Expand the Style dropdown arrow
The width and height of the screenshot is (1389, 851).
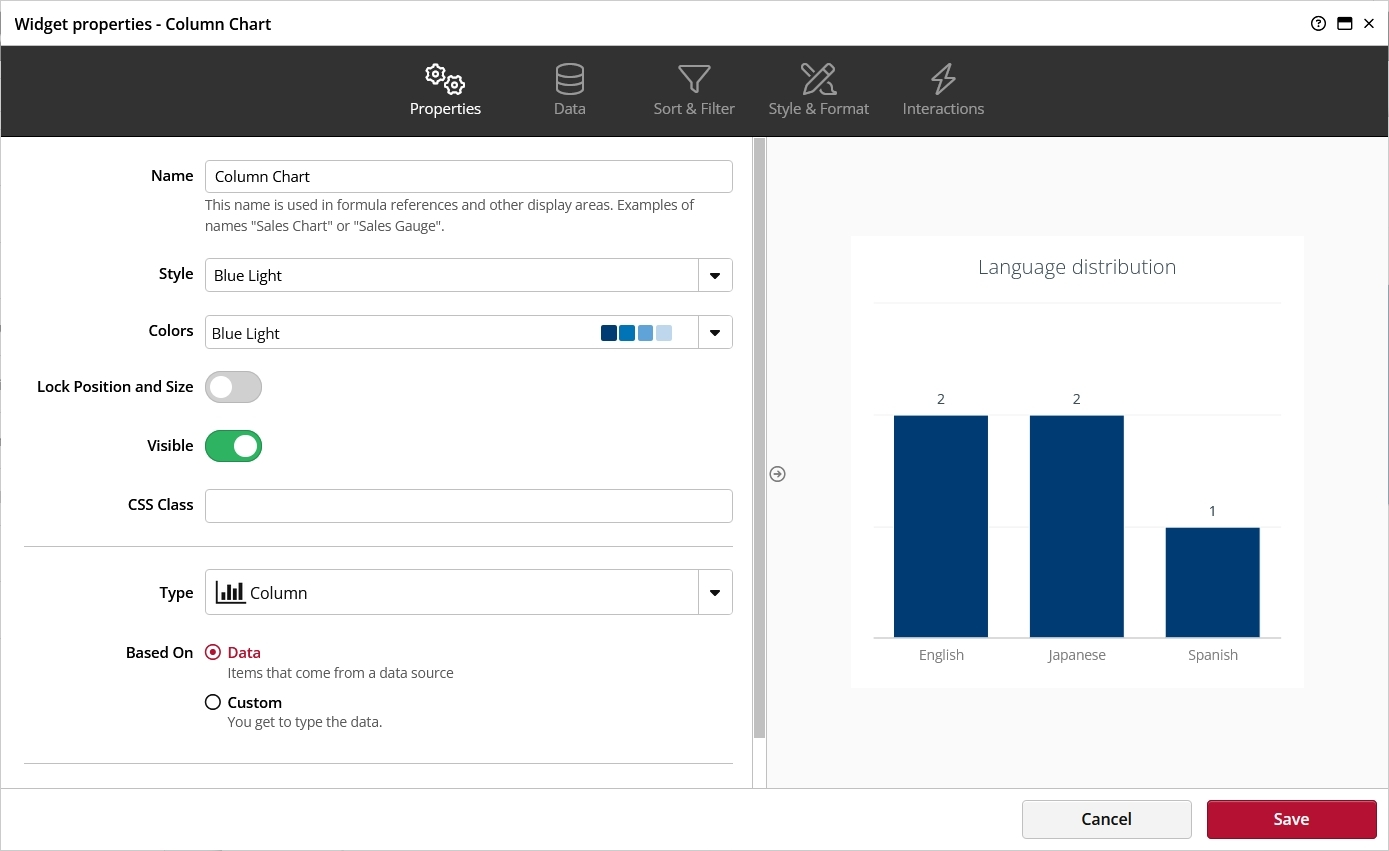(x=715, y=276)
